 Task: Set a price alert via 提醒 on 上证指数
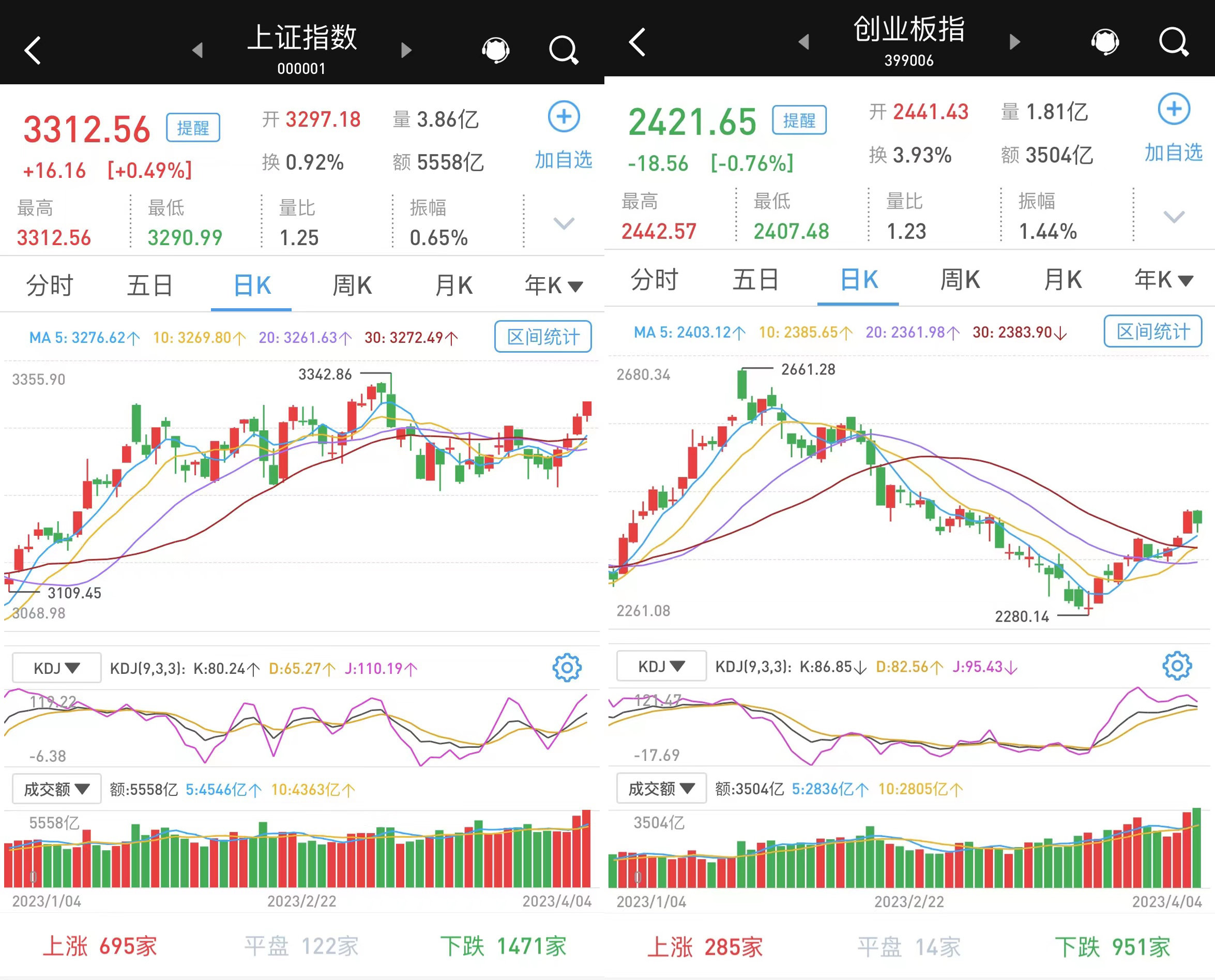[x=192, y=128]
